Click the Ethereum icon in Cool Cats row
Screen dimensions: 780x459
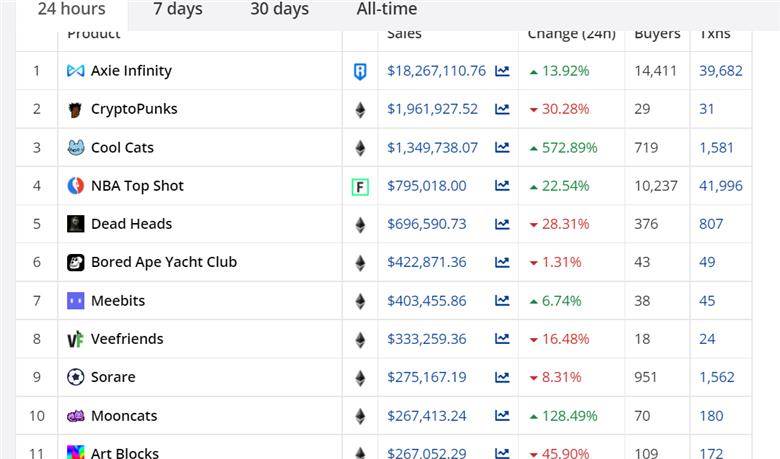[x=360, y=148]
